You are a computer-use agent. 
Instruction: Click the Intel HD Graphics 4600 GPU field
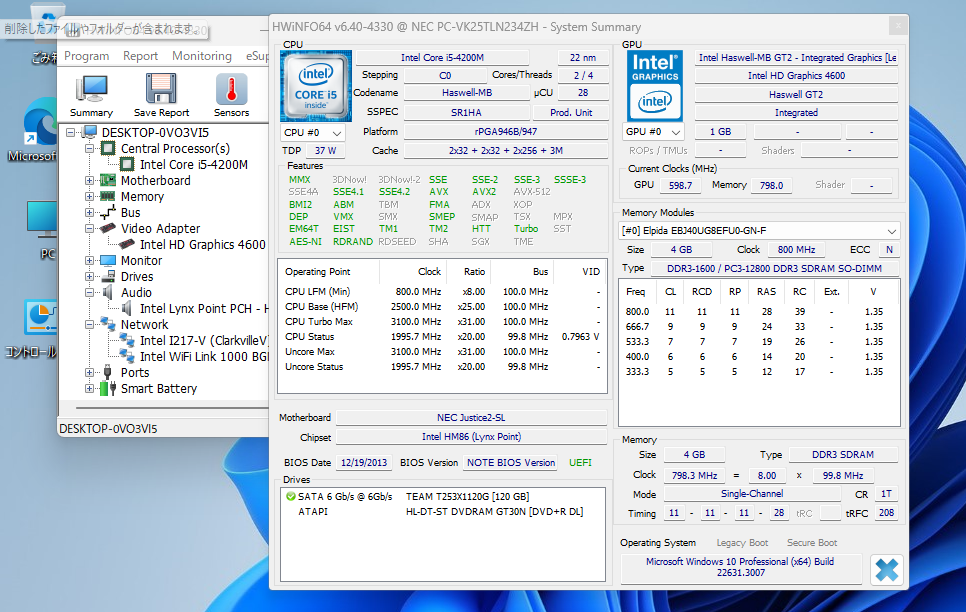[796, 76]
